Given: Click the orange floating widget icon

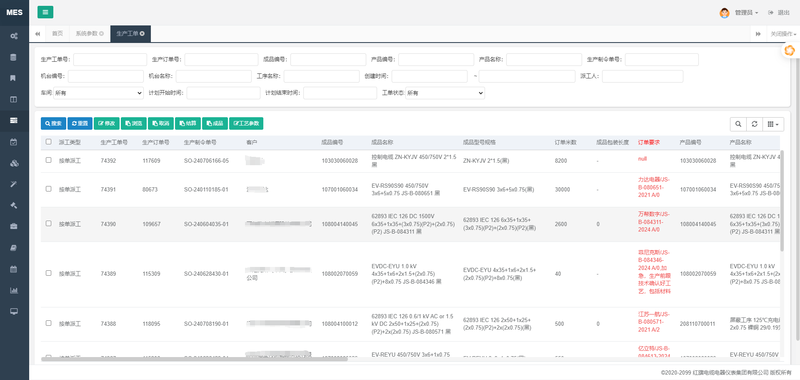Looking at the screenshot, I should [790, 50].
